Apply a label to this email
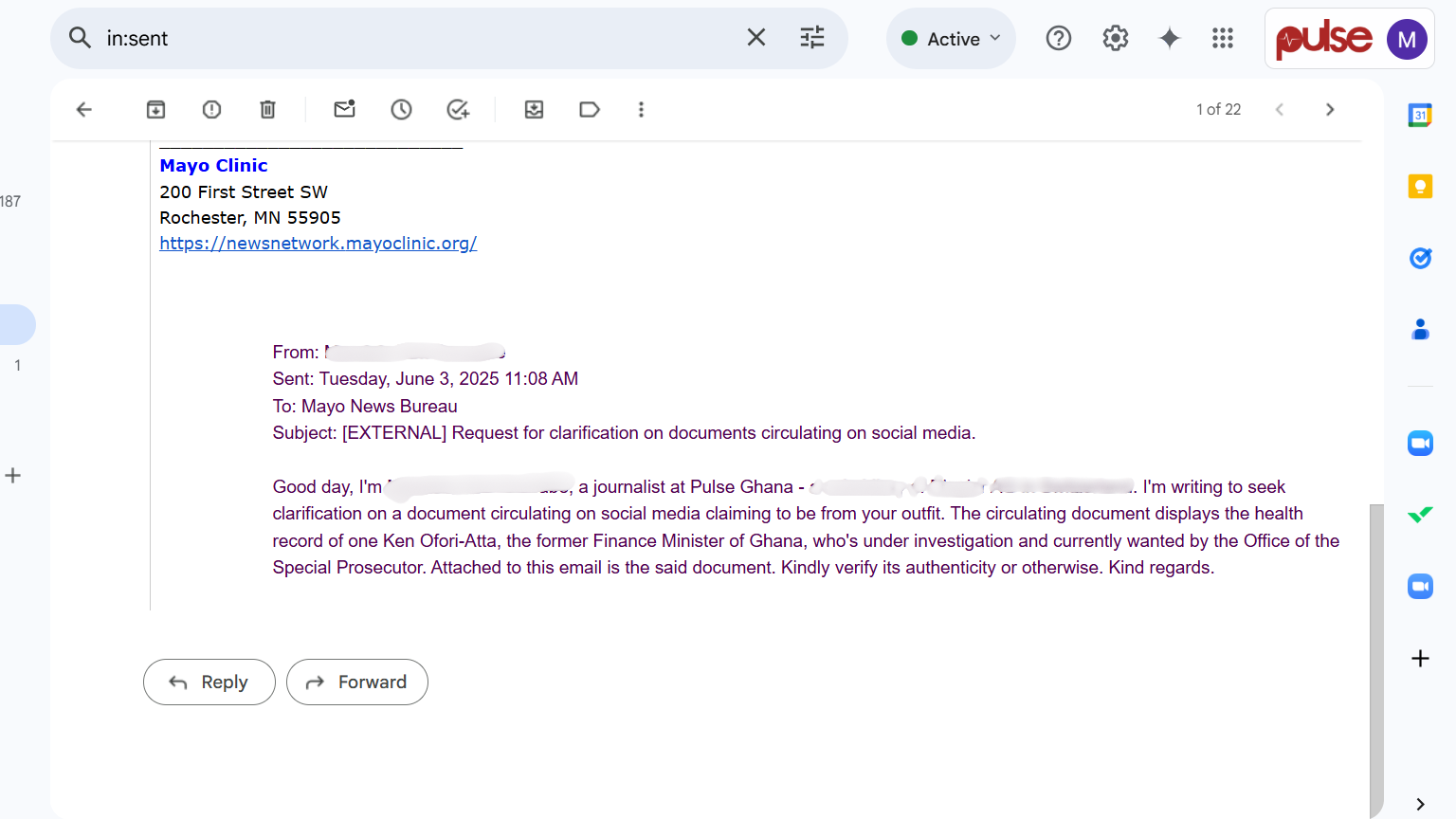 [590, 110]
